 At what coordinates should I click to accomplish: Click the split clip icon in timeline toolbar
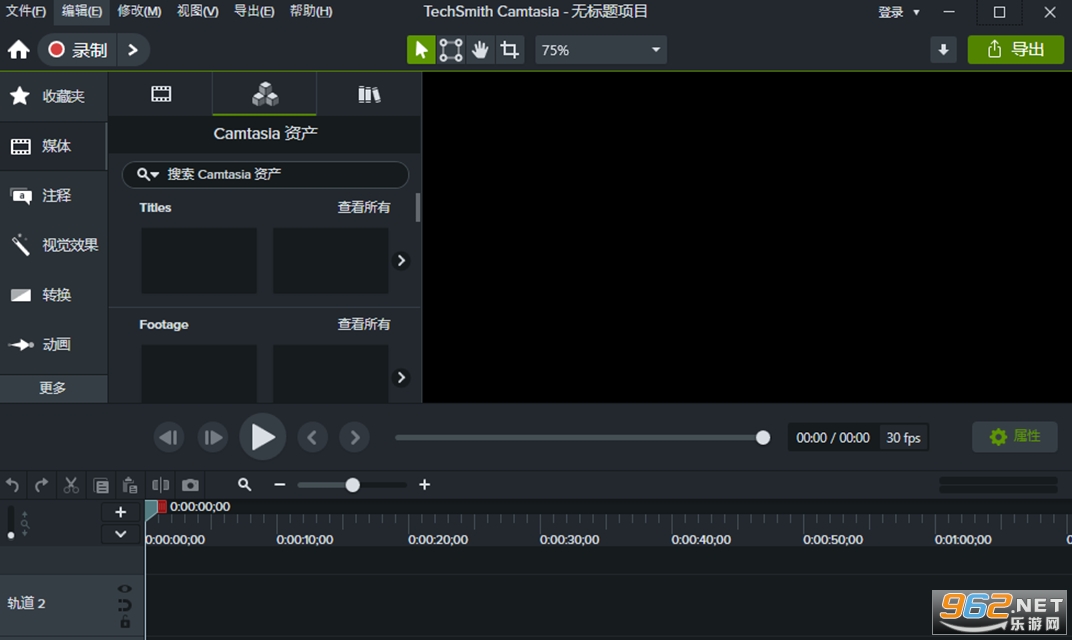[x=161, y=485]
